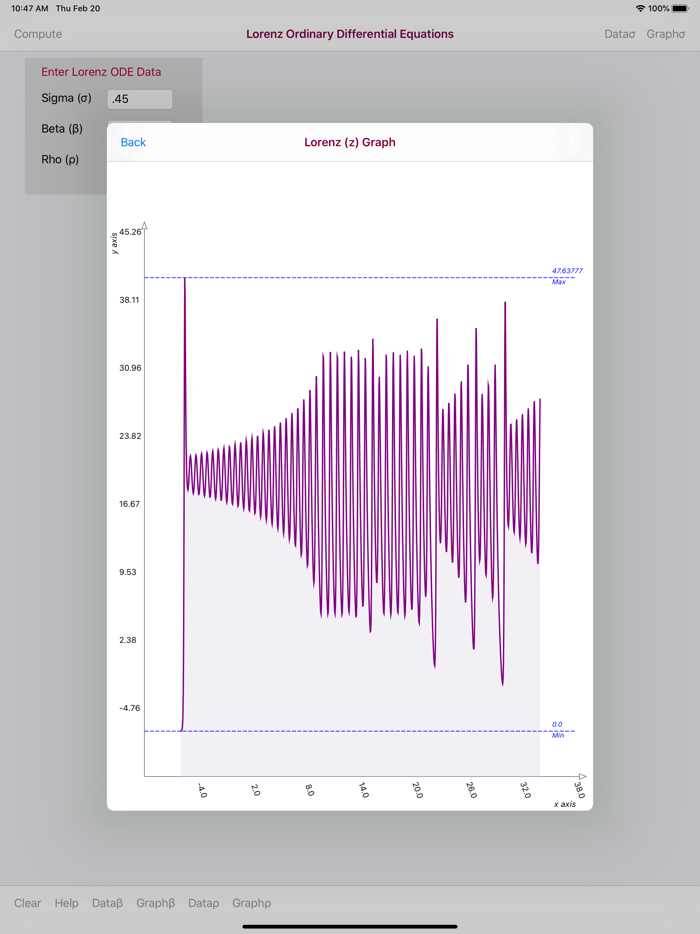This screenshot has width=700, height=934.
Task: Click the x-axis tick 14.0
Action: tap(363, 790)
